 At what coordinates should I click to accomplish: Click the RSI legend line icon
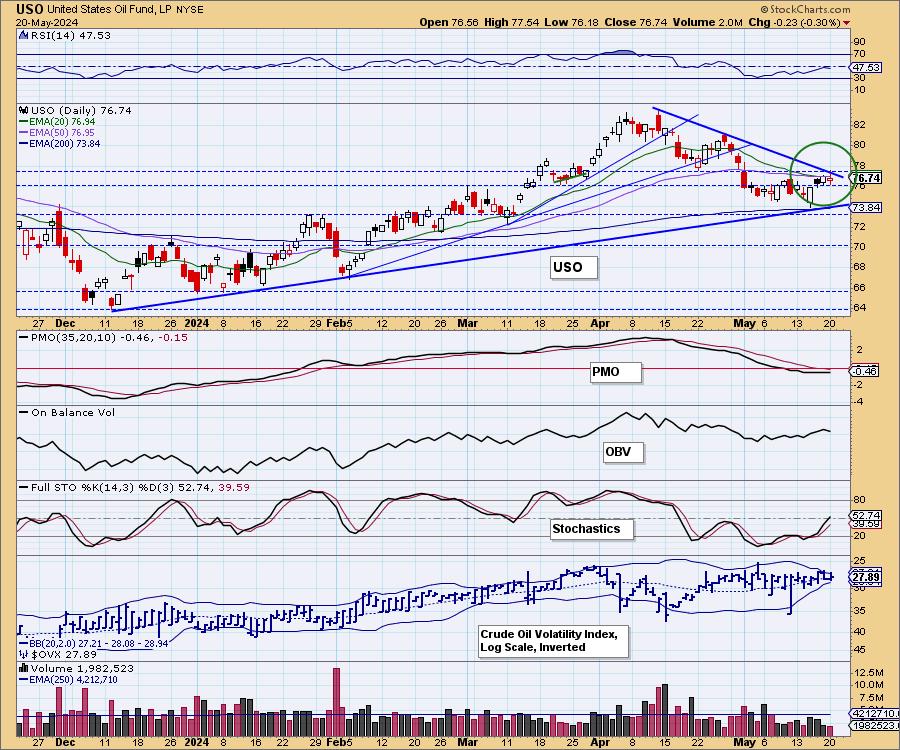click(x=24, y=35)
